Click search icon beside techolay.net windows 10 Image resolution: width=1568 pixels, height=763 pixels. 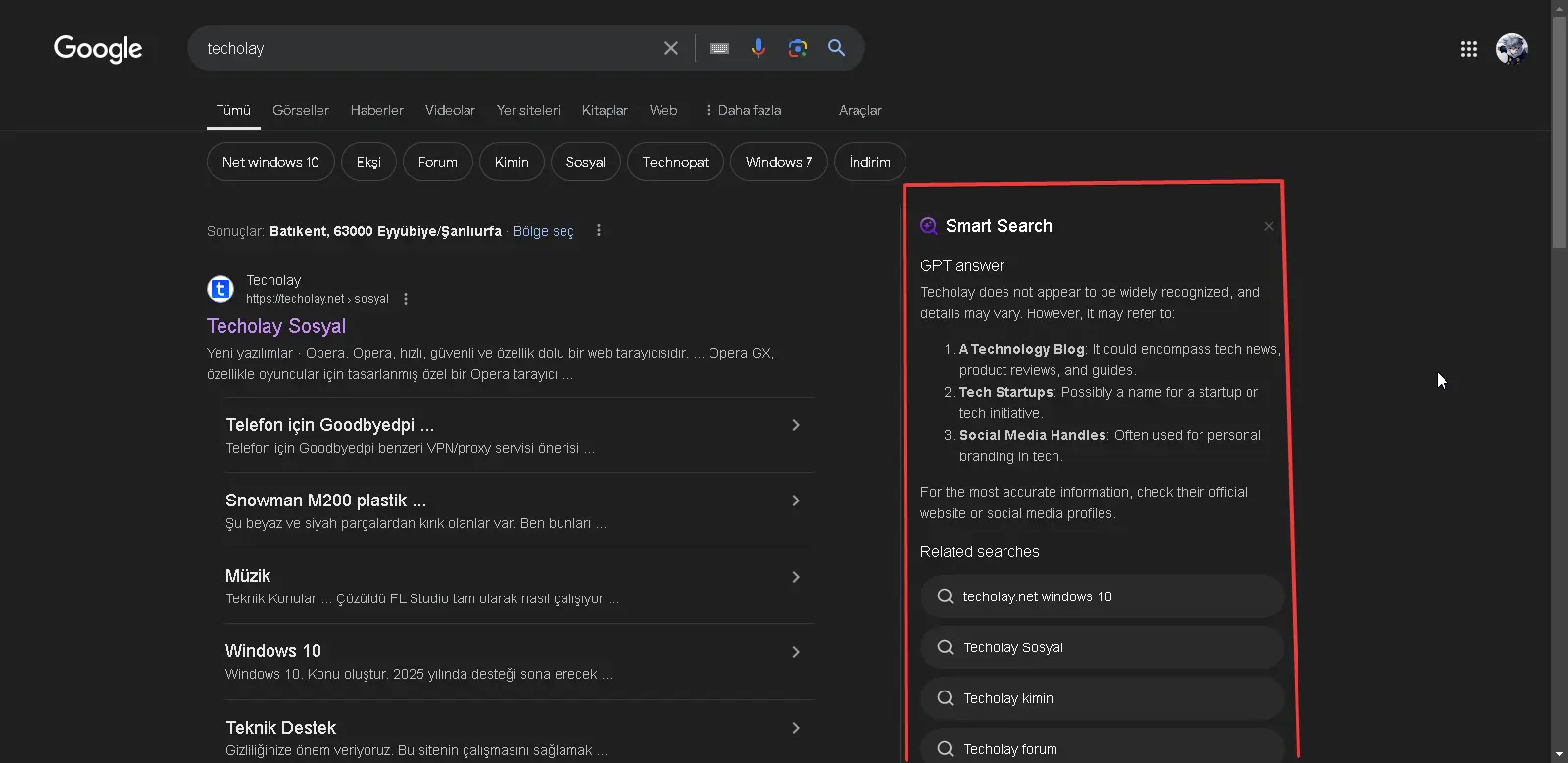click(x=945, y=596)
